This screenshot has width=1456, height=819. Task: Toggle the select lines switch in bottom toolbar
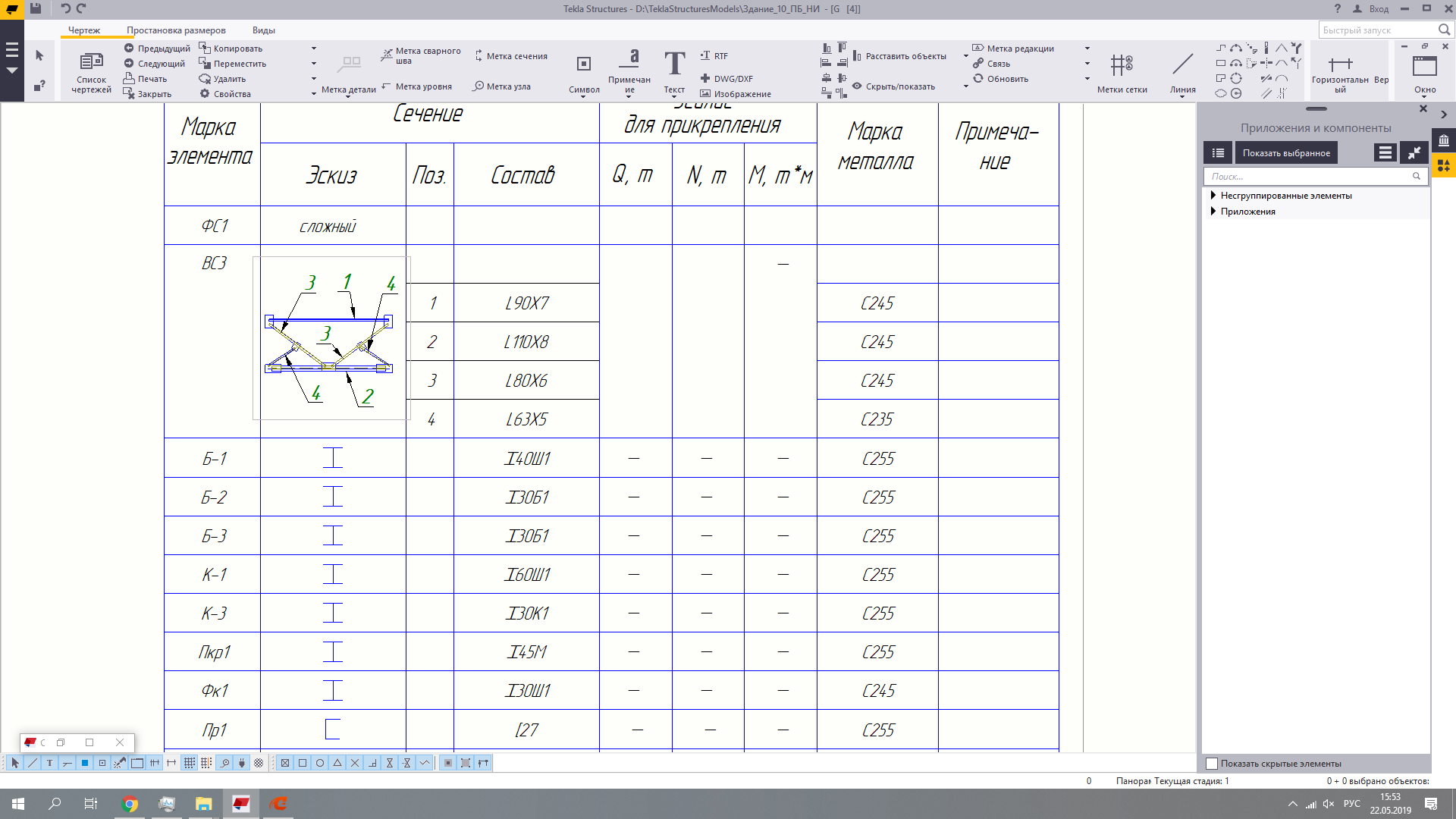click(x=33, y=763)
